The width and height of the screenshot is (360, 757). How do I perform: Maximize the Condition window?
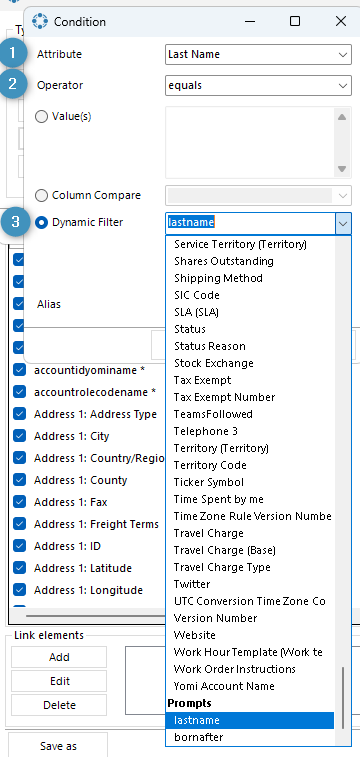coord(295,21)
